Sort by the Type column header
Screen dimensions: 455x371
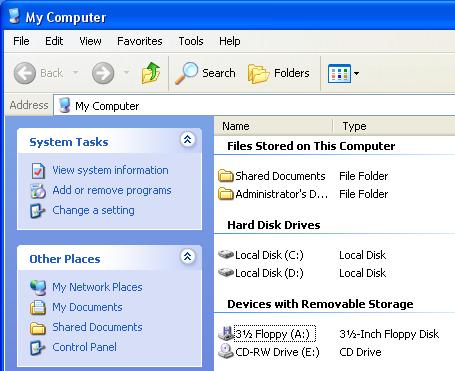click(394, 126)
